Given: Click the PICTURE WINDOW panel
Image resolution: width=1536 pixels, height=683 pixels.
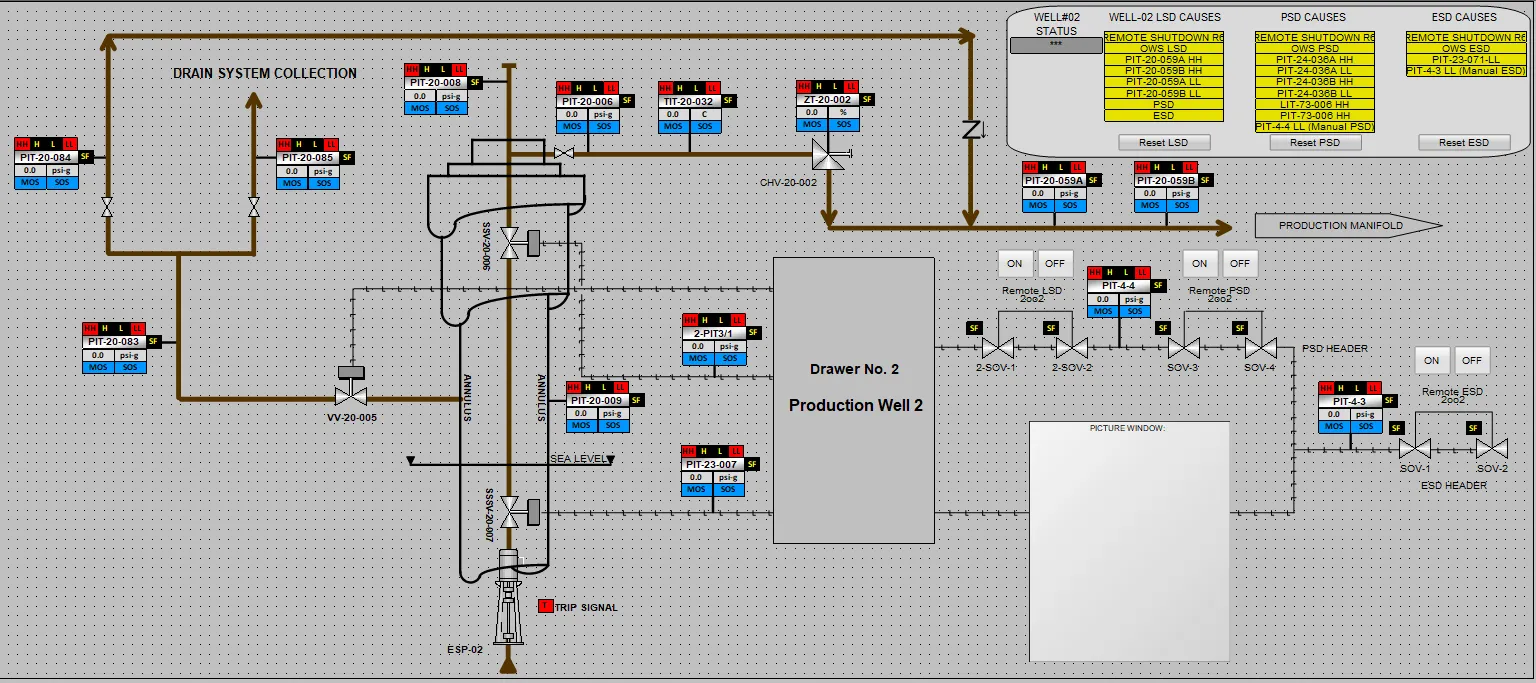Looking at the screenshot, I should (1130, 541).
